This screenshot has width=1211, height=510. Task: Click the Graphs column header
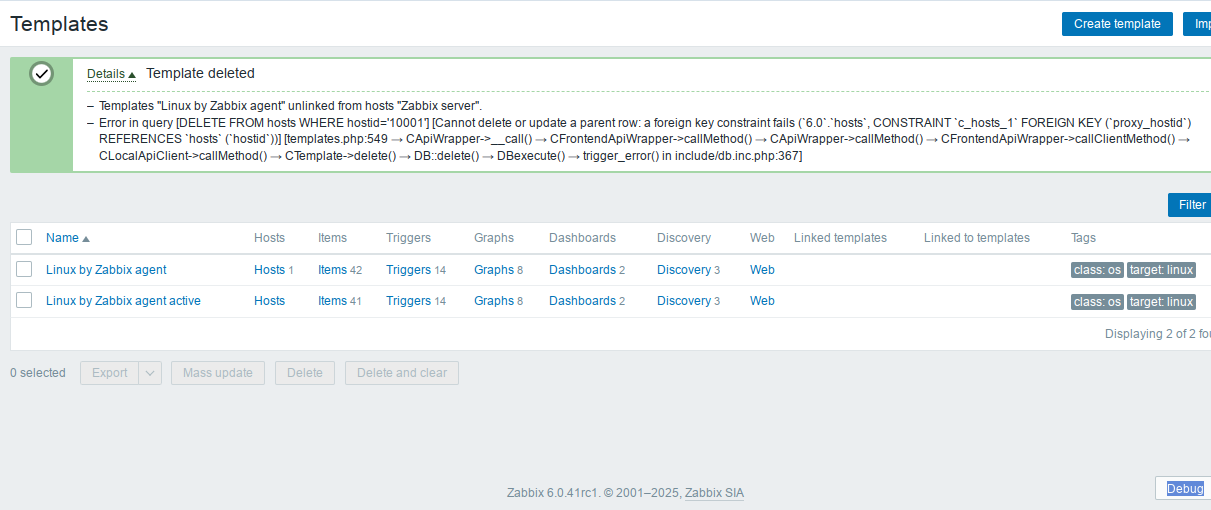[494, 238]
